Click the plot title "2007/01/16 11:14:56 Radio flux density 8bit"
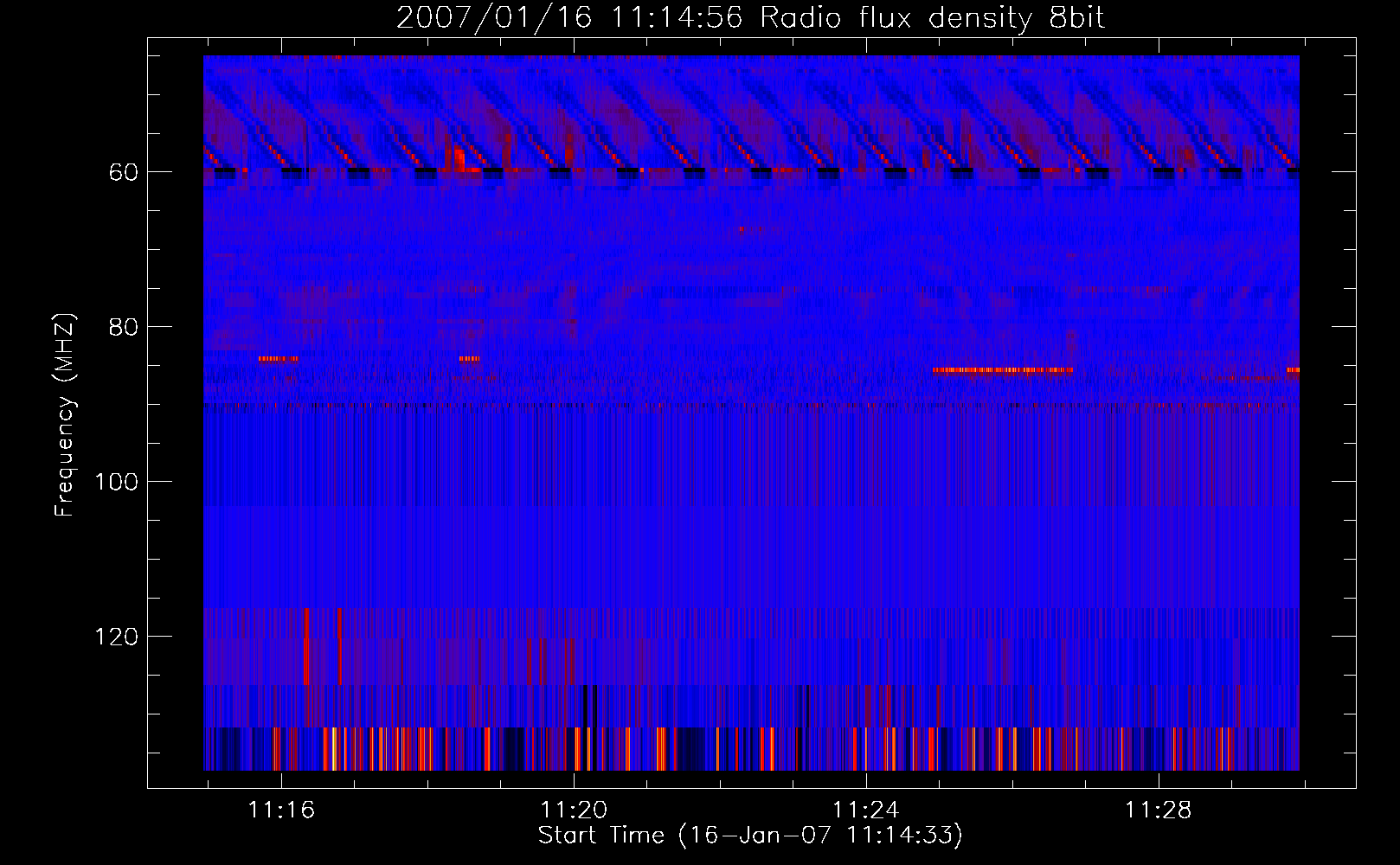 (750, 17)
